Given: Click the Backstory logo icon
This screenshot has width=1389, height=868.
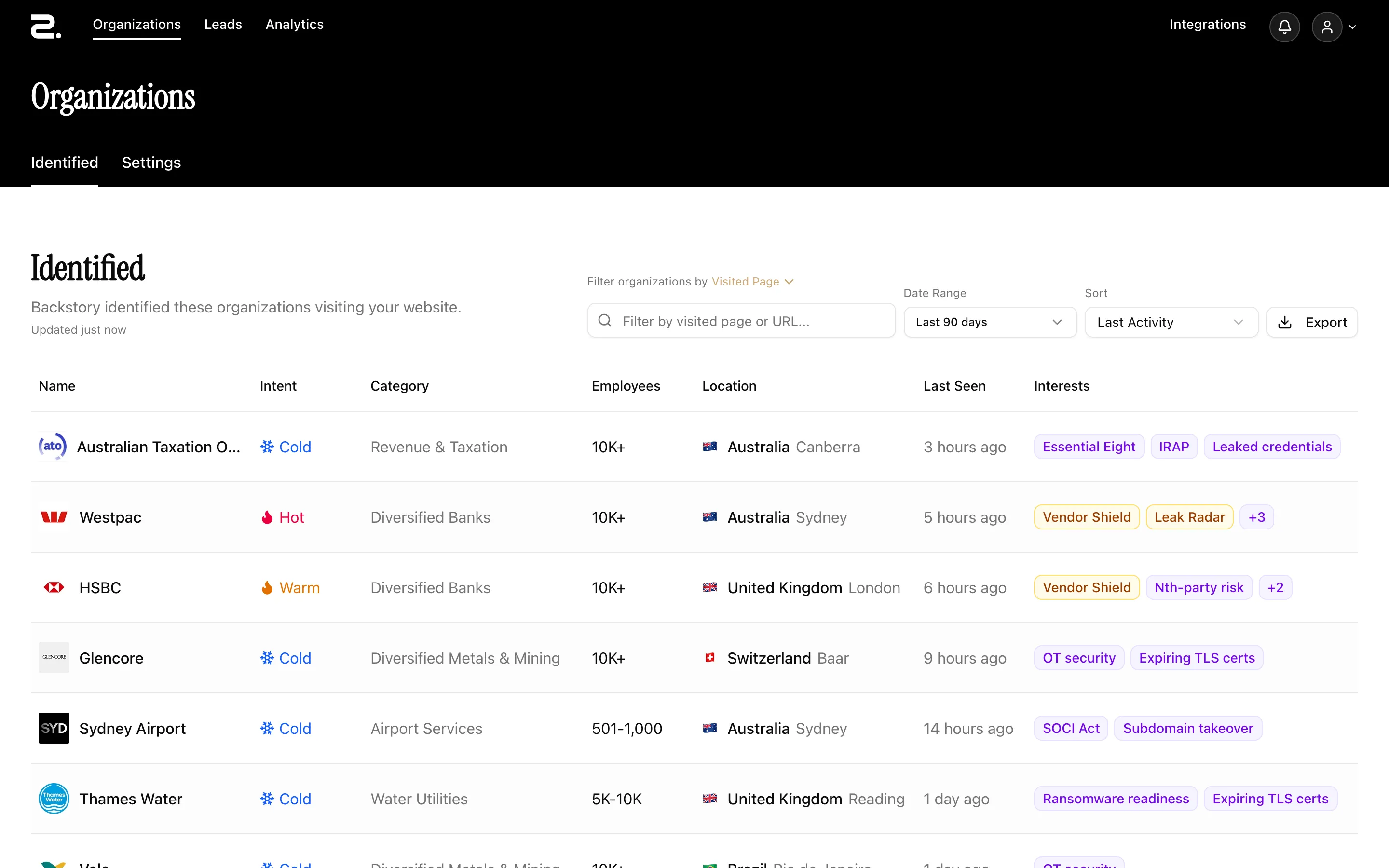Looking at the screenshot, I should 46,27.
